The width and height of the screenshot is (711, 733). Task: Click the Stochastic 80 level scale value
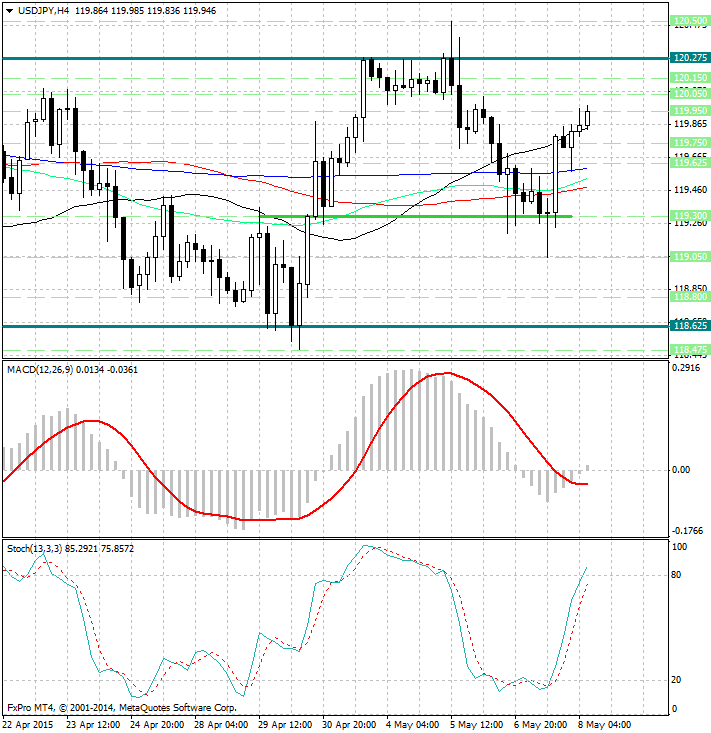[677, 575]
